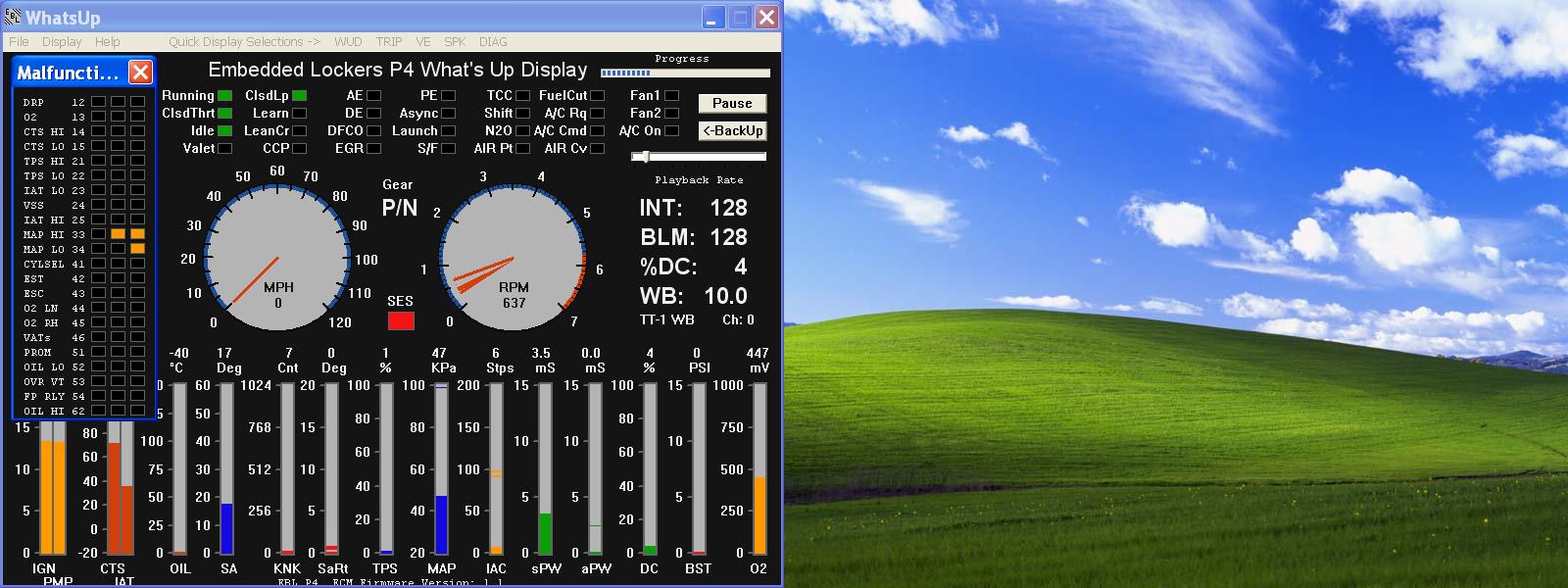Click the <-BackUp button

pyautogui.click(x=732, y=130)
